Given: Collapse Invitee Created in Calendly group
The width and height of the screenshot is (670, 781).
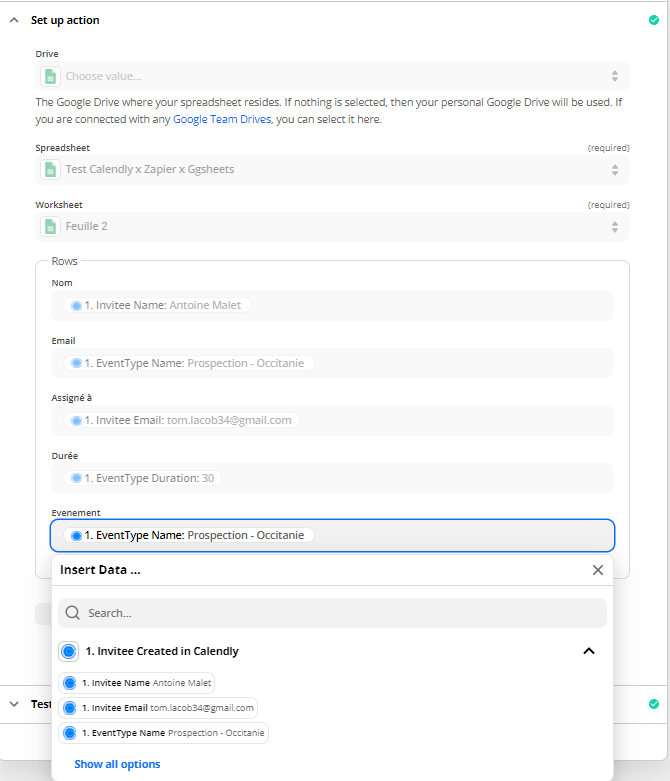Looking at the screenshot, I should 589,651.
